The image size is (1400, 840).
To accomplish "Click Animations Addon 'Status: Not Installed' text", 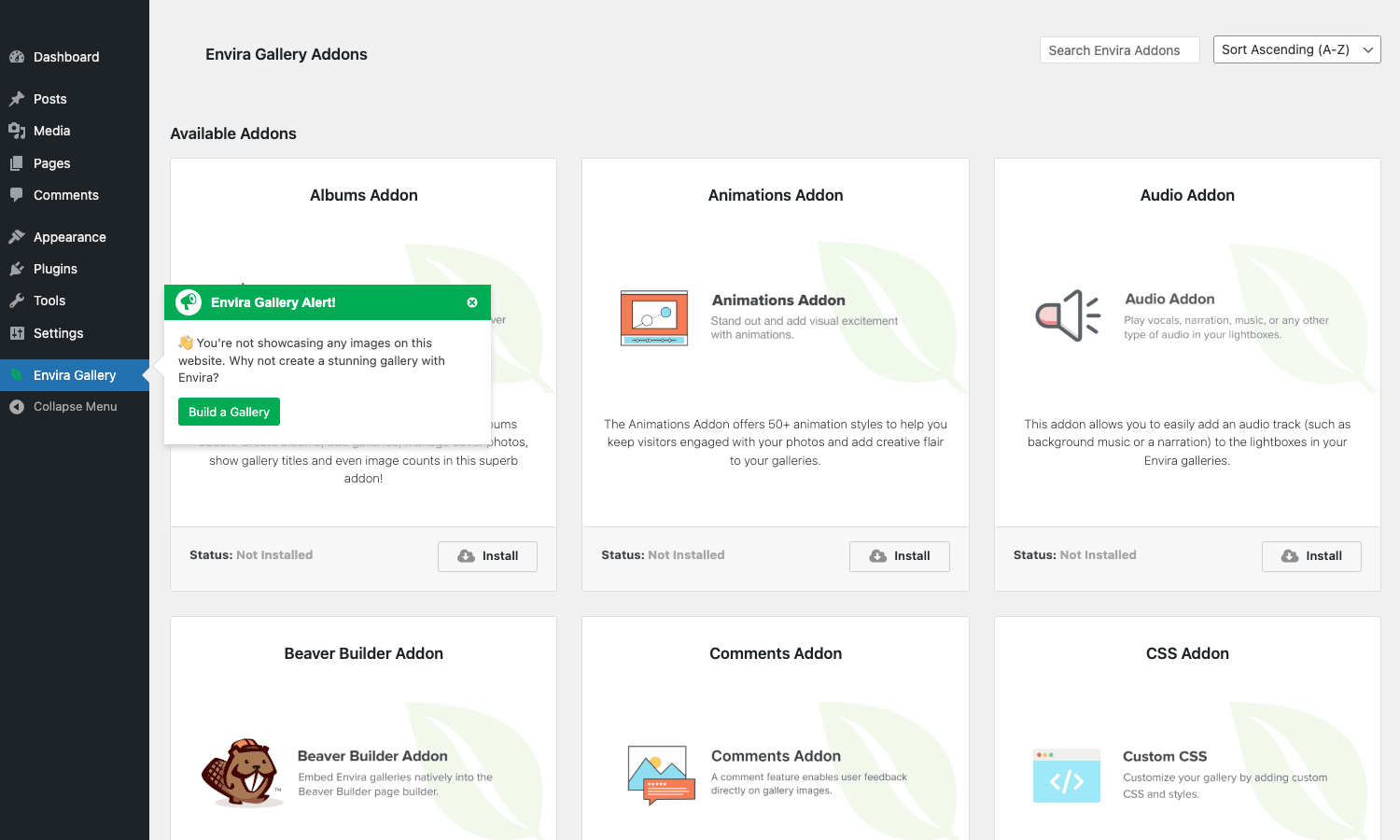I will click(663, 554).
